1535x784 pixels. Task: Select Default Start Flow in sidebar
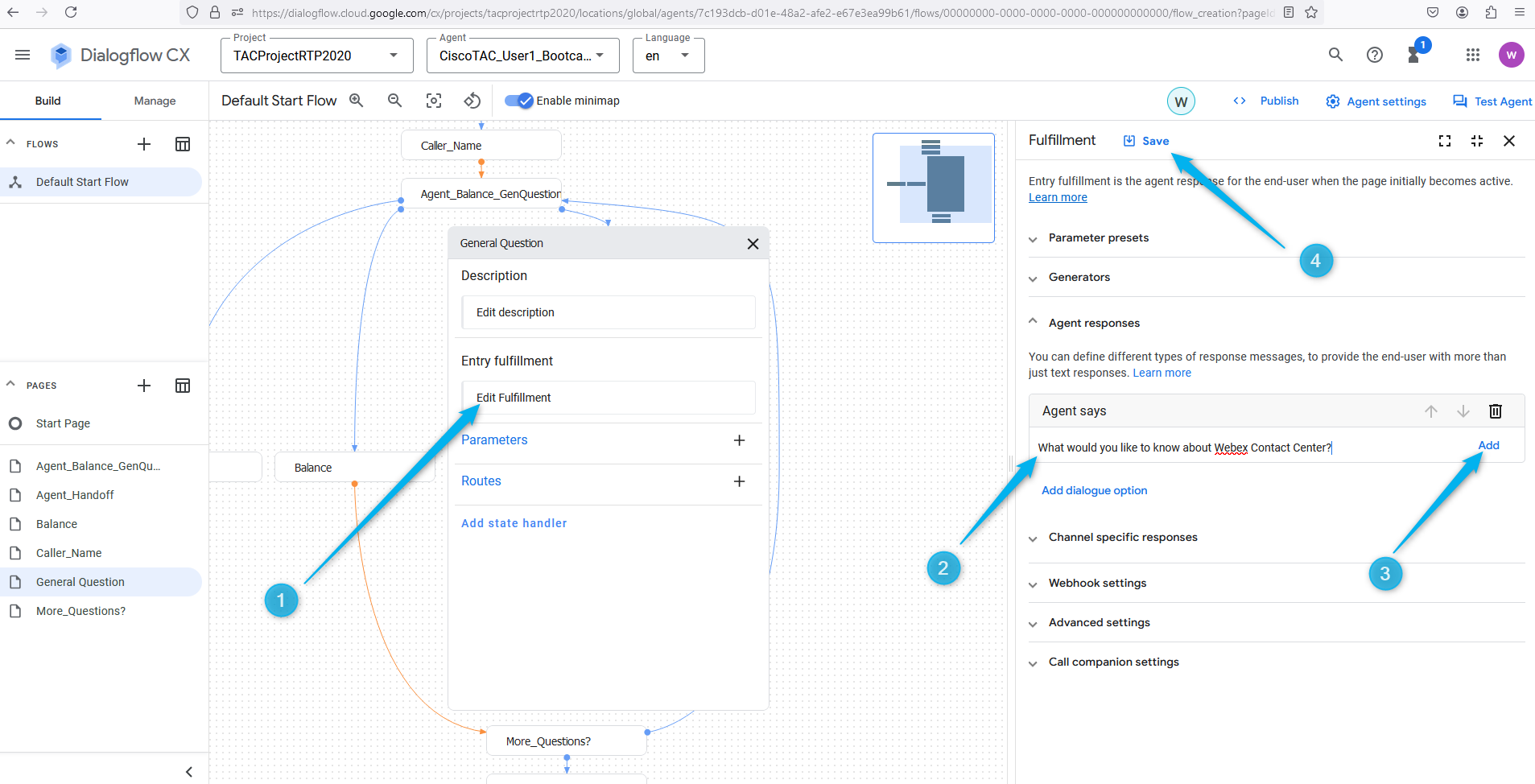pyautogui.click(x=101, y=182)
